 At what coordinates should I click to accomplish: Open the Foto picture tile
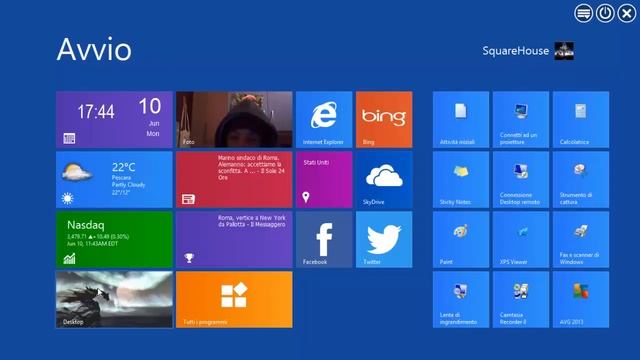pyautogui.click(x=234, y=120)
